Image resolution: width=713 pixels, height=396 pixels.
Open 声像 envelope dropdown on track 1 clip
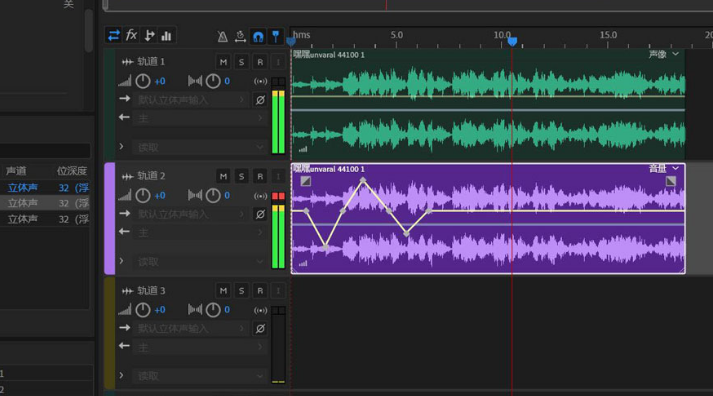tap(663, 55)
